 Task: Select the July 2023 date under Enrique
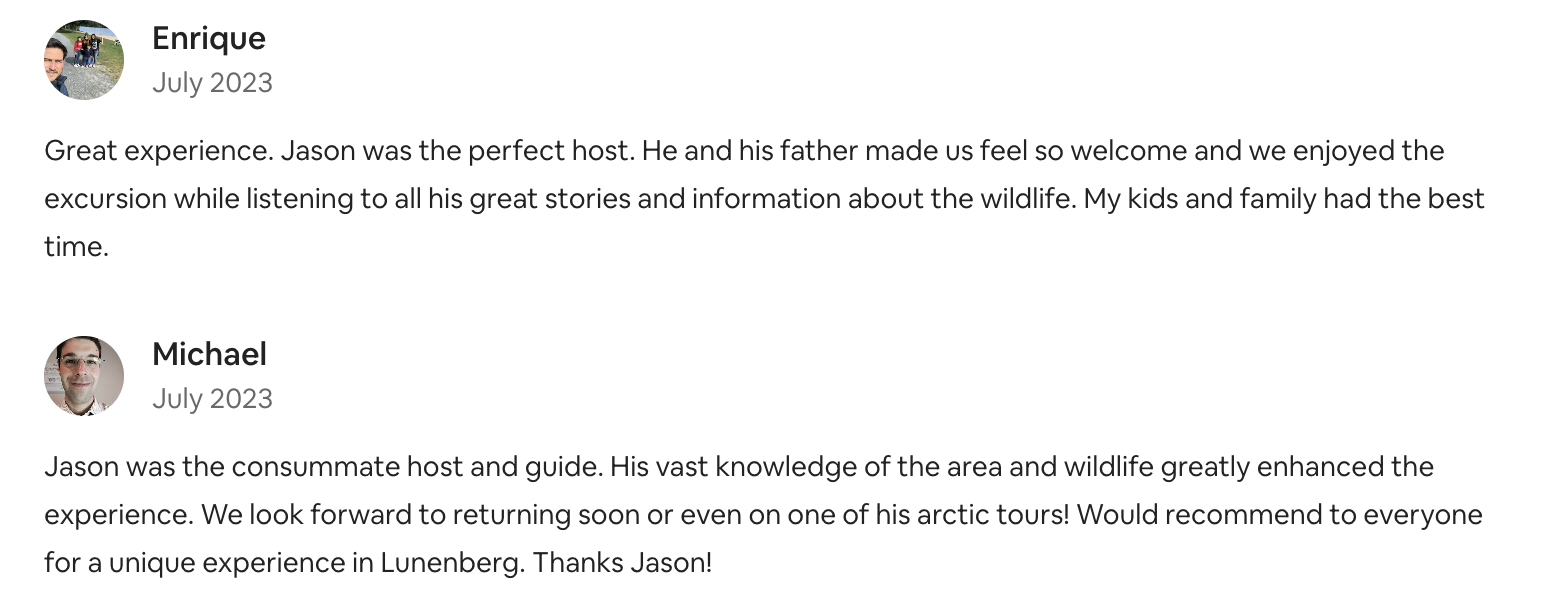pos(212,82)
